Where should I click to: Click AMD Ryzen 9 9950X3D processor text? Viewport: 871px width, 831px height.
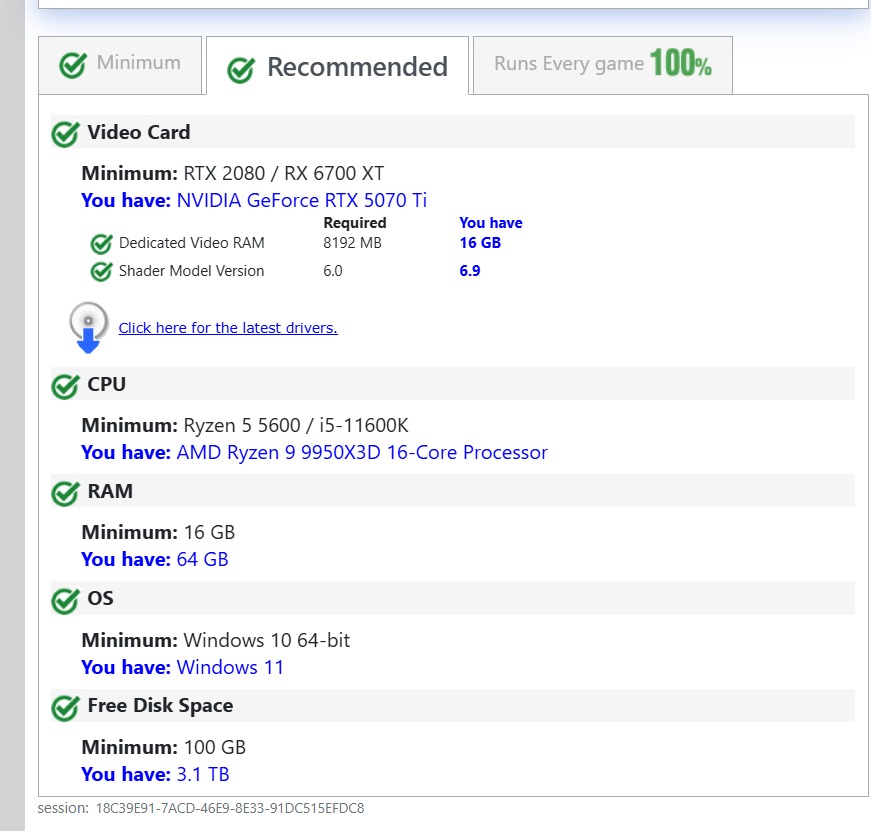pos(362,452)
